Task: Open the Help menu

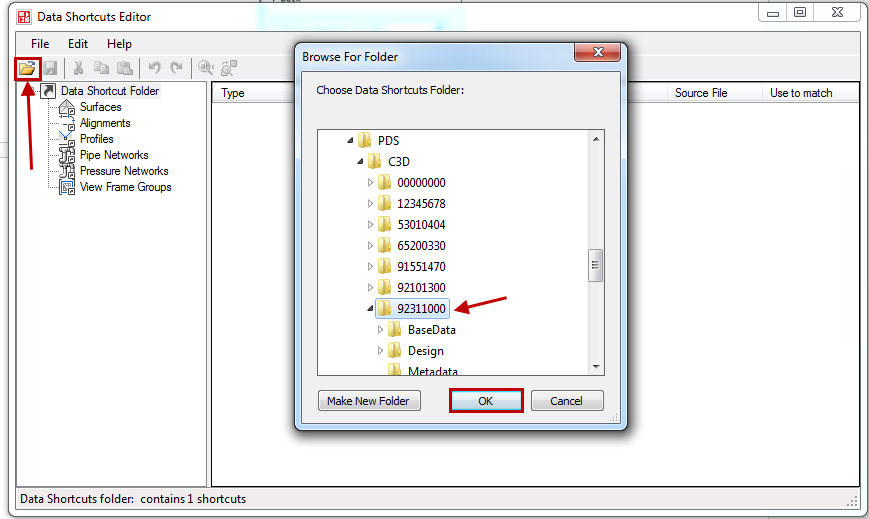Action: (119, 44)
